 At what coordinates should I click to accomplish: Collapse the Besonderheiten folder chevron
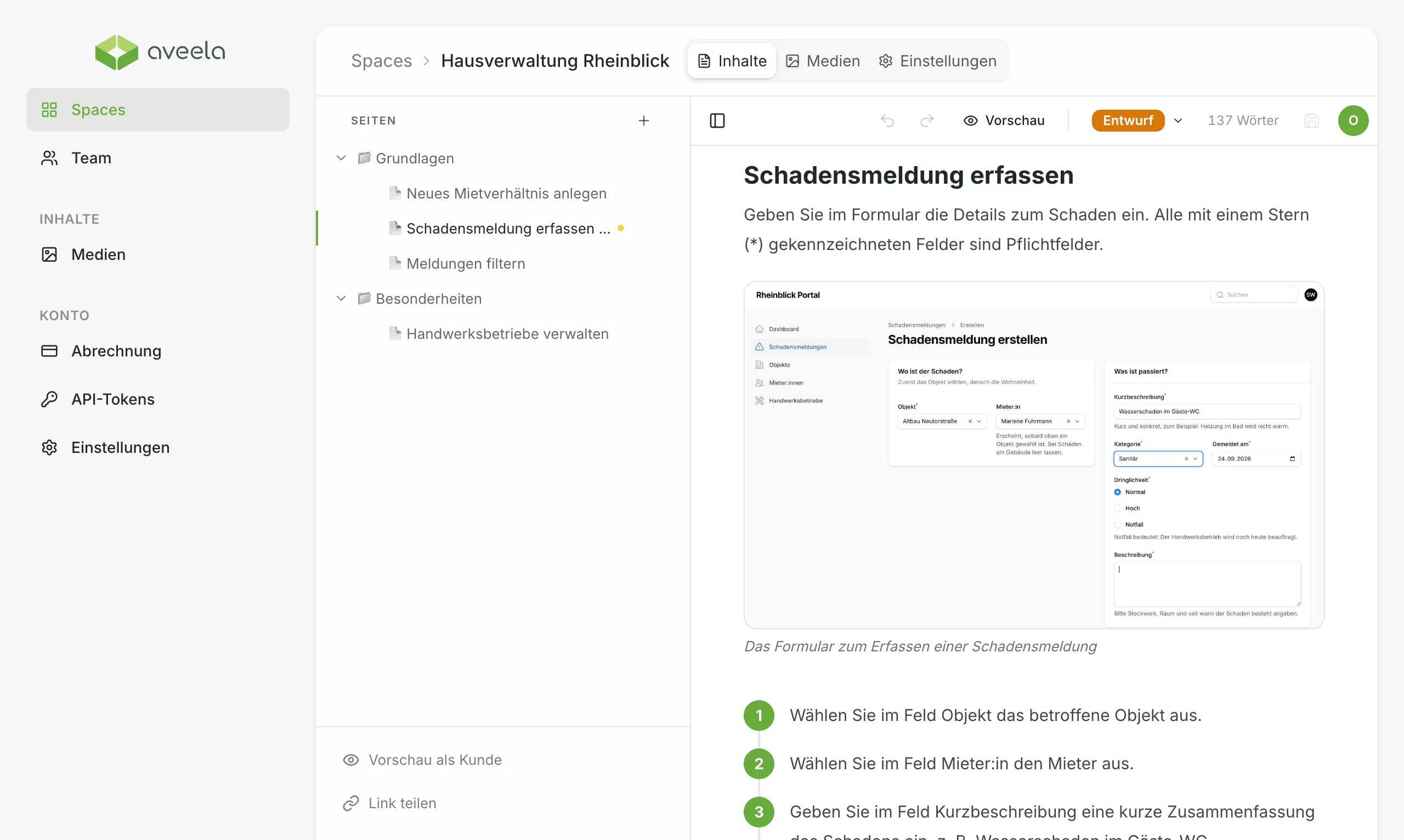(341, 298)
